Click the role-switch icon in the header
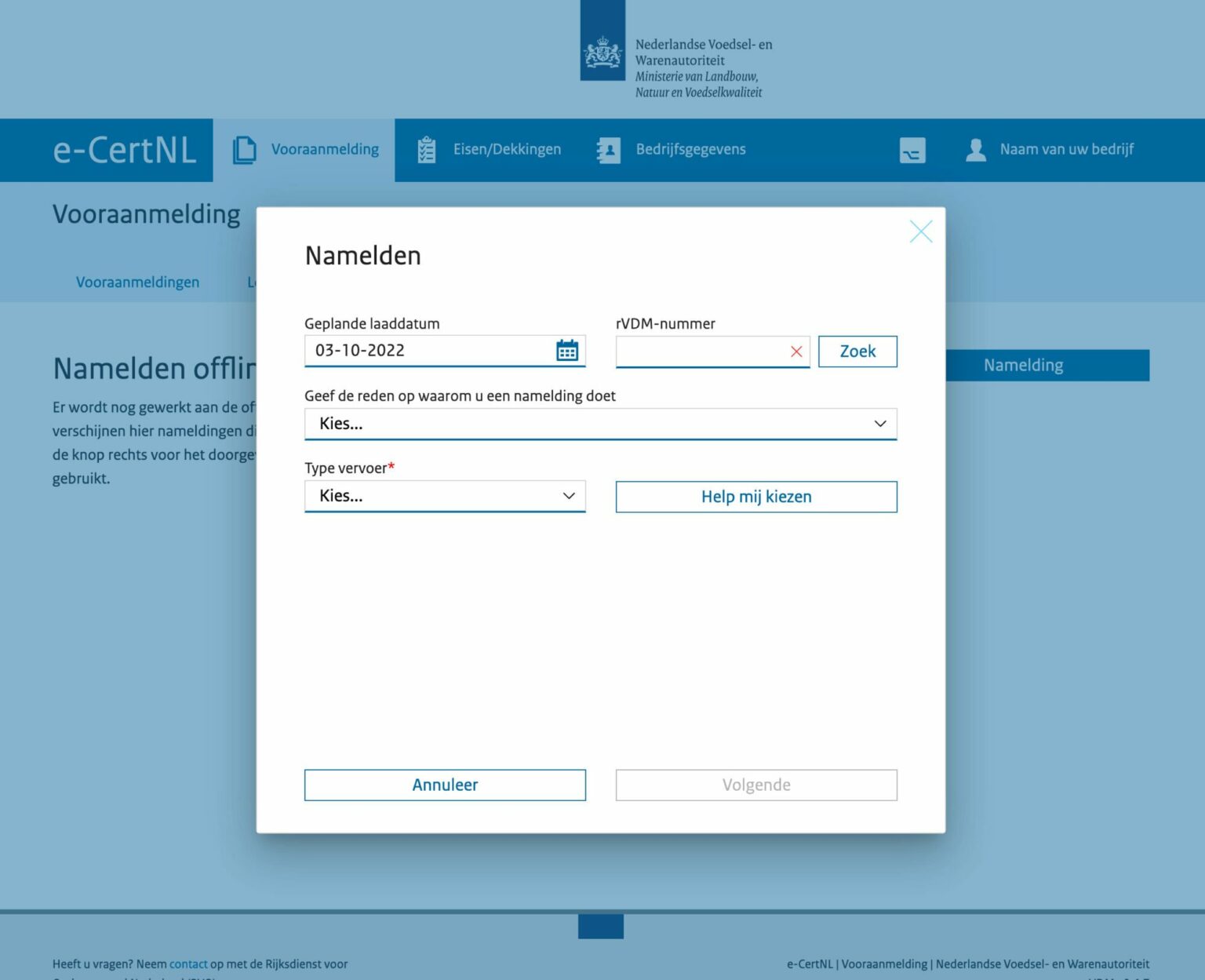1205x980 pixels. [x=912, y=150]
